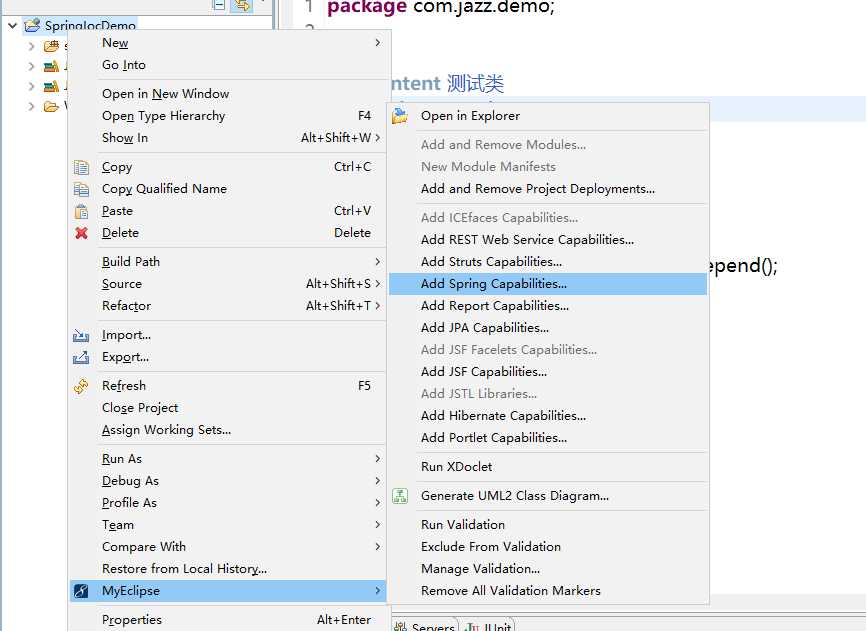Switch to the JUnit tab

488,626
